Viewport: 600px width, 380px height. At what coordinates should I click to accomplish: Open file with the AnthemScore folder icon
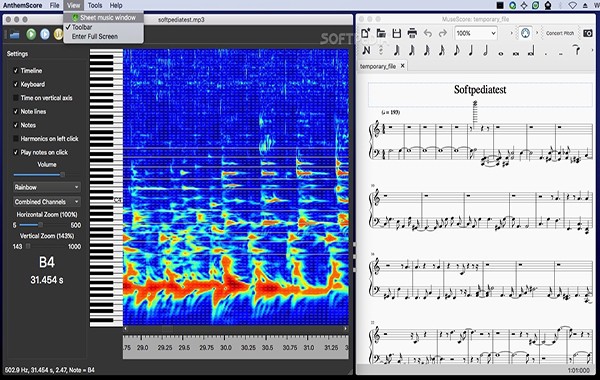point(14,35)
